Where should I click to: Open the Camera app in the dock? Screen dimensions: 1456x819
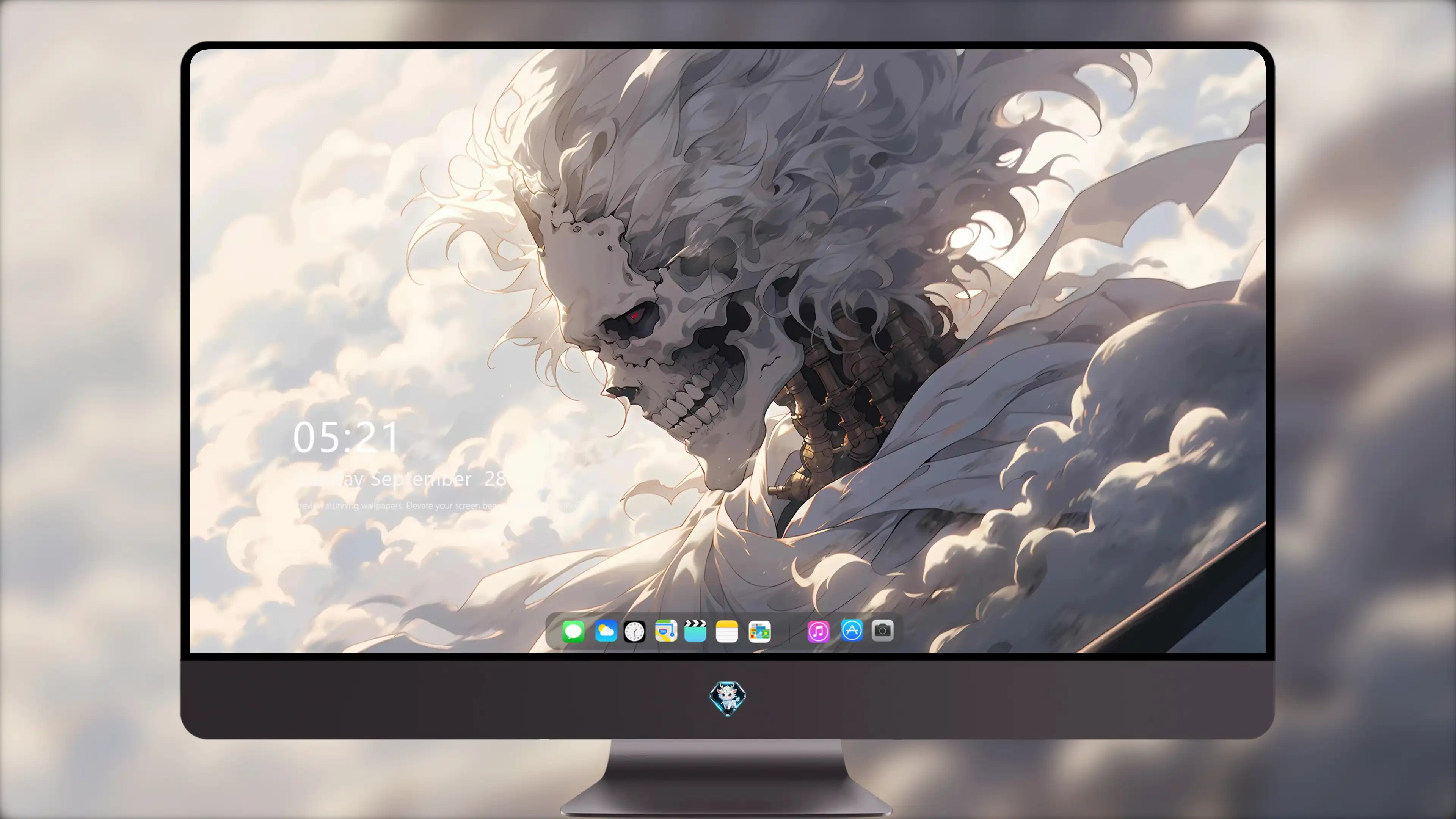(x=882, y=630)
